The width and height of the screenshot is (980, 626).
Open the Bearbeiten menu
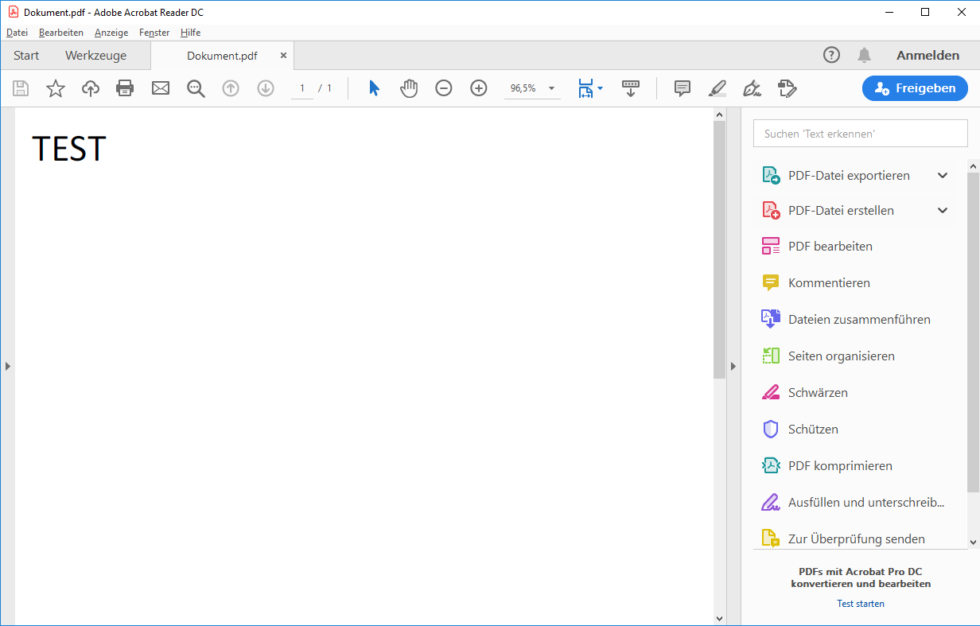tap(61, 32)
